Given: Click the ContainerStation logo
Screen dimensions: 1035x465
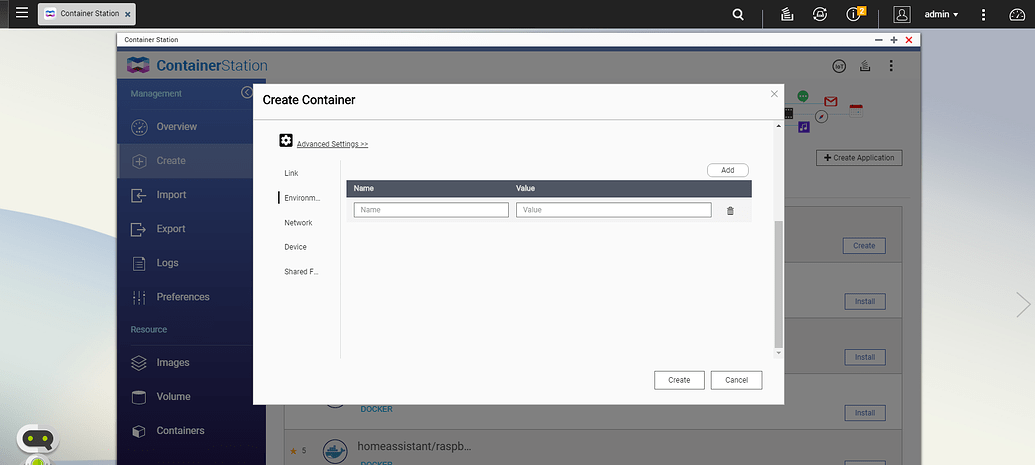Looking at the screenshot, I should point(197,65).
